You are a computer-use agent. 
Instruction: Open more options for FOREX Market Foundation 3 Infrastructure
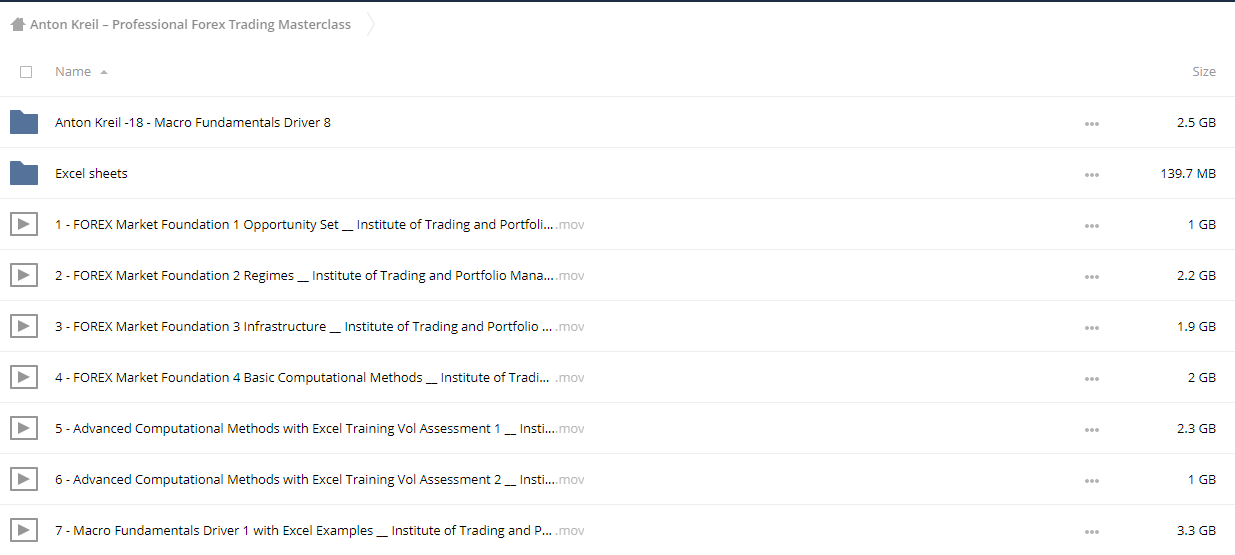[x=1091, y=327]
